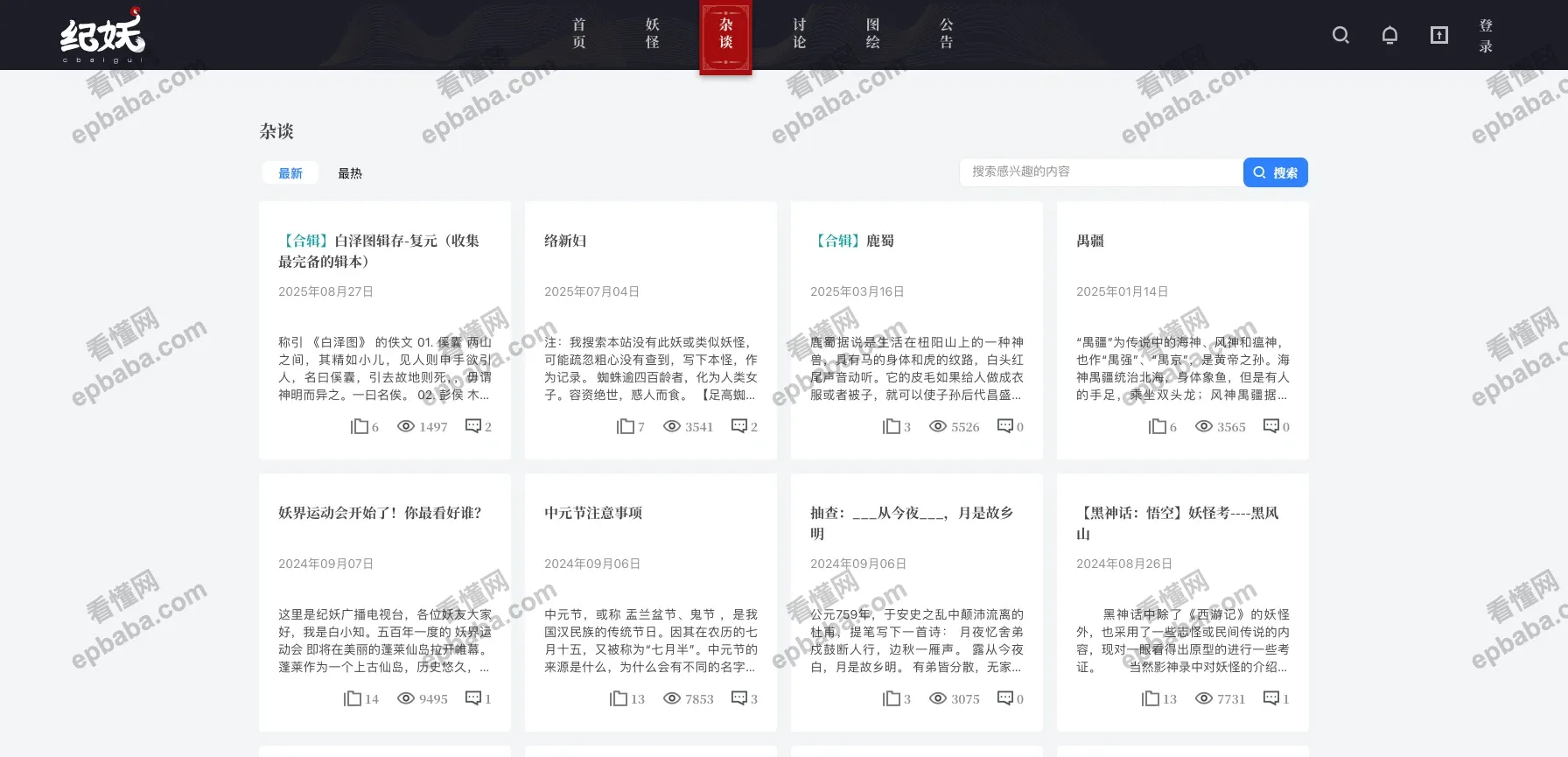The image size is (1568, 757).
Task: Open comments icon on 络新妇 card
Action: pyautogui.click(x=739, y=426)
